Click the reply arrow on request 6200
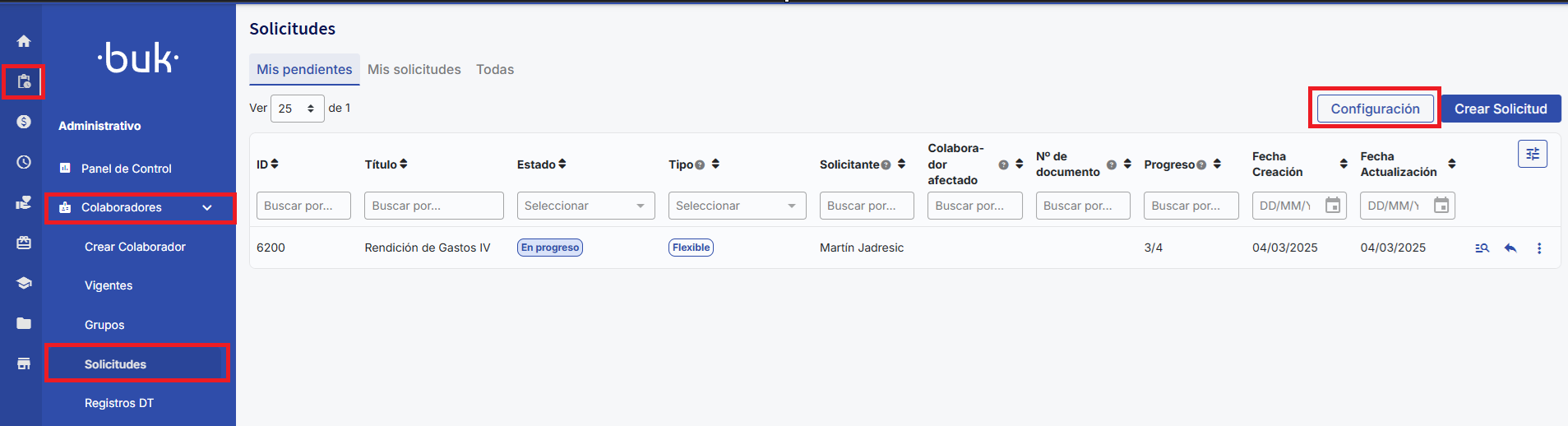This screenshot has width=1568, height=426. [1510, 248]
